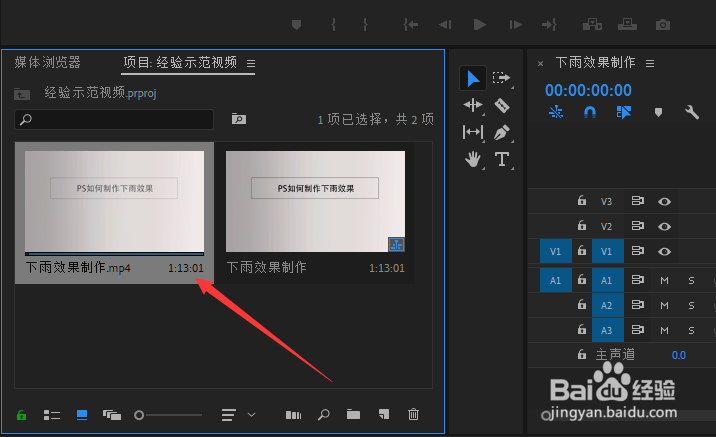This screenshot has height=437, width=716.
Task: Click the Find icon in project panel
Action: [324, 415]
